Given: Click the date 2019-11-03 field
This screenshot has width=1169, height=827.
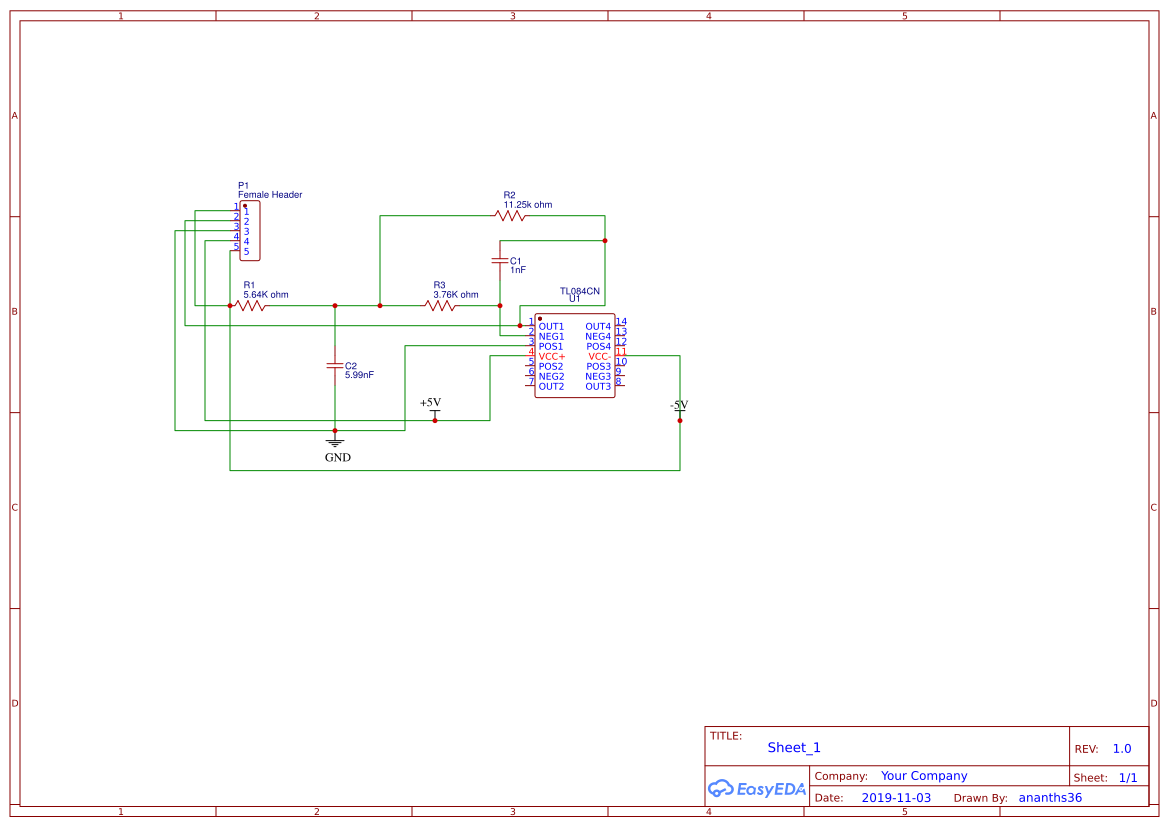Looking at the screenshot, I should pos(896,798).
